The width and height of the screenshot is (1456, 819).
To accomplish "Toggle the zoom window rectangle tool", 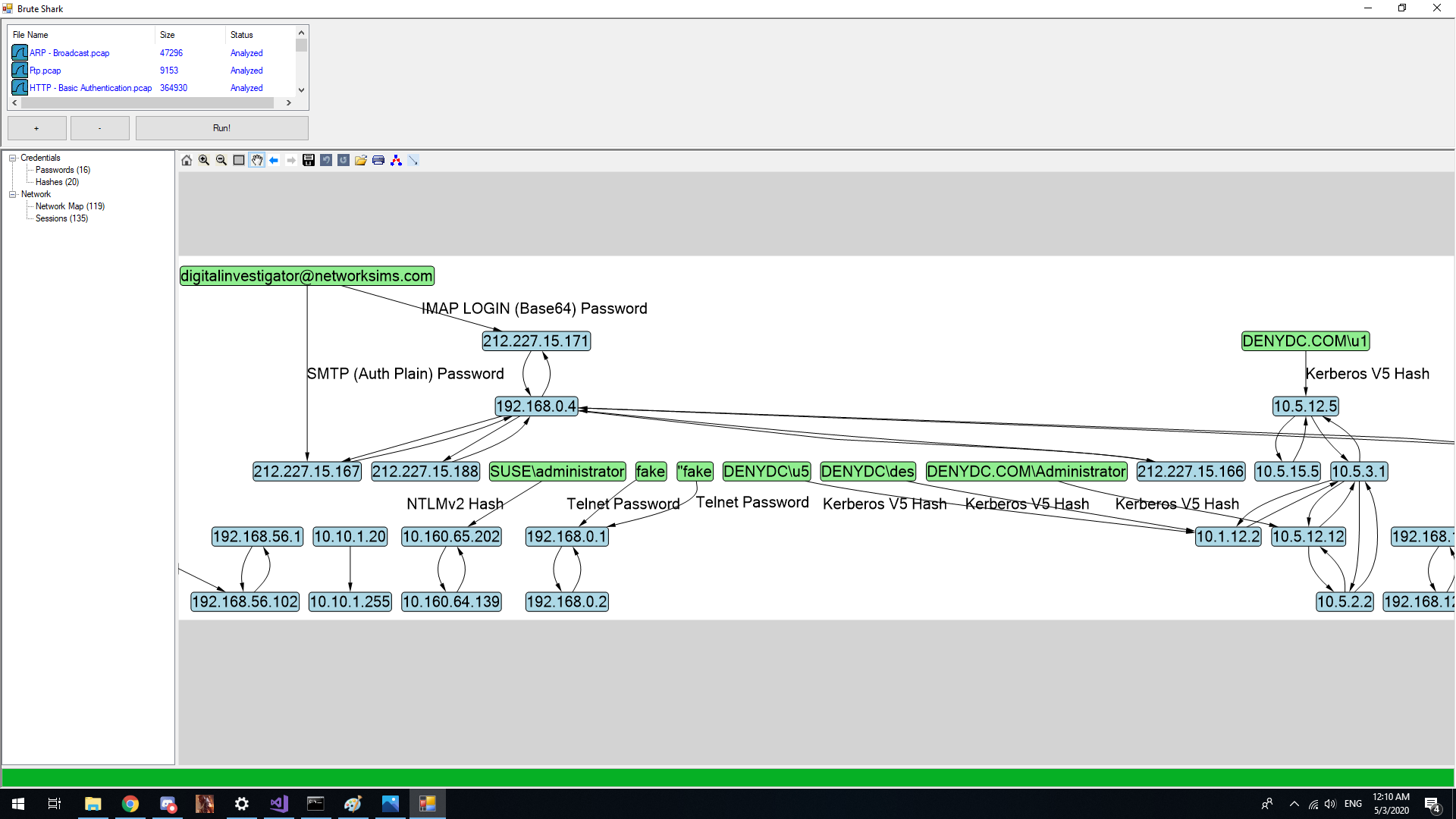I will point(239,160).
